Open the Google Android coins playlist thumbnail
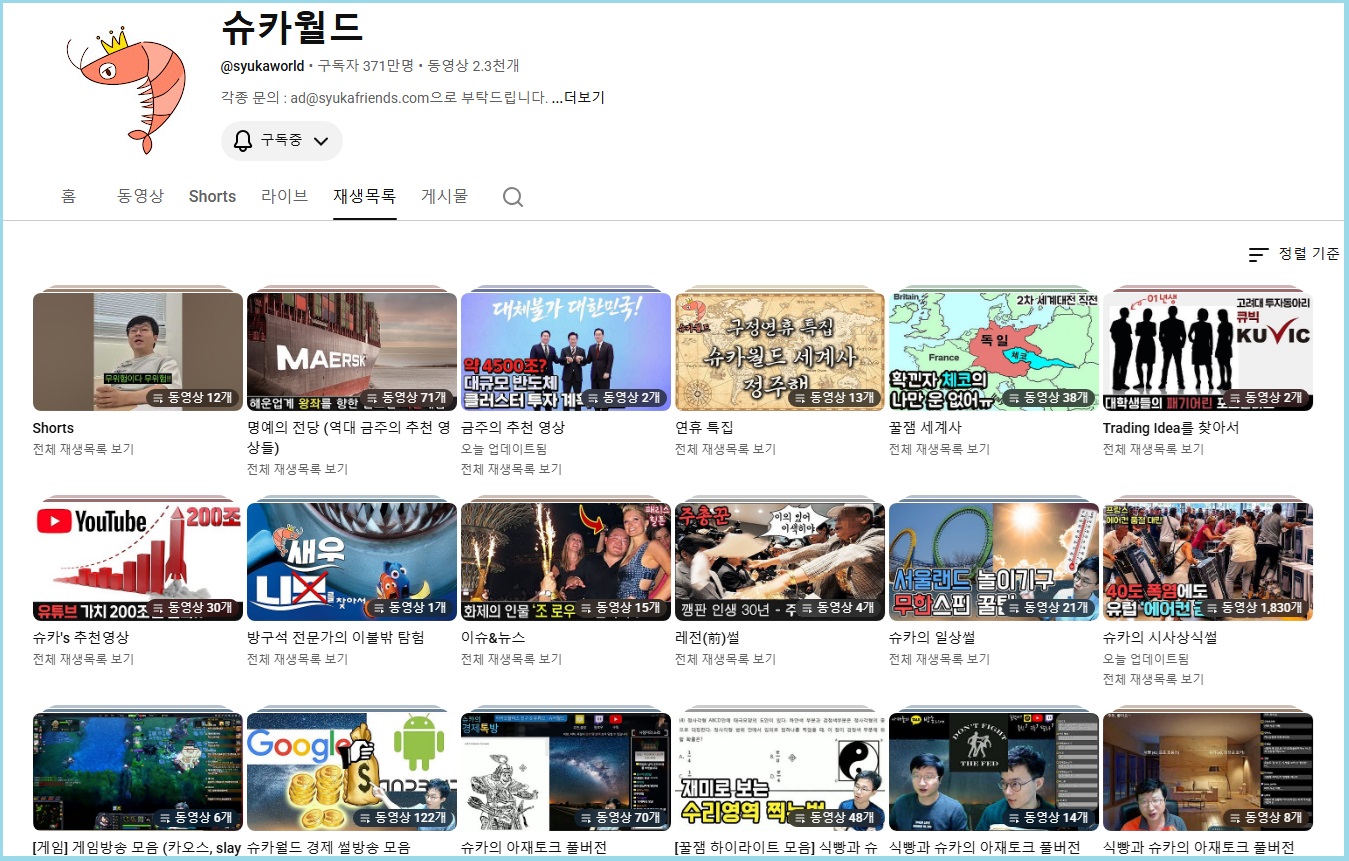 tap(352, 771)
